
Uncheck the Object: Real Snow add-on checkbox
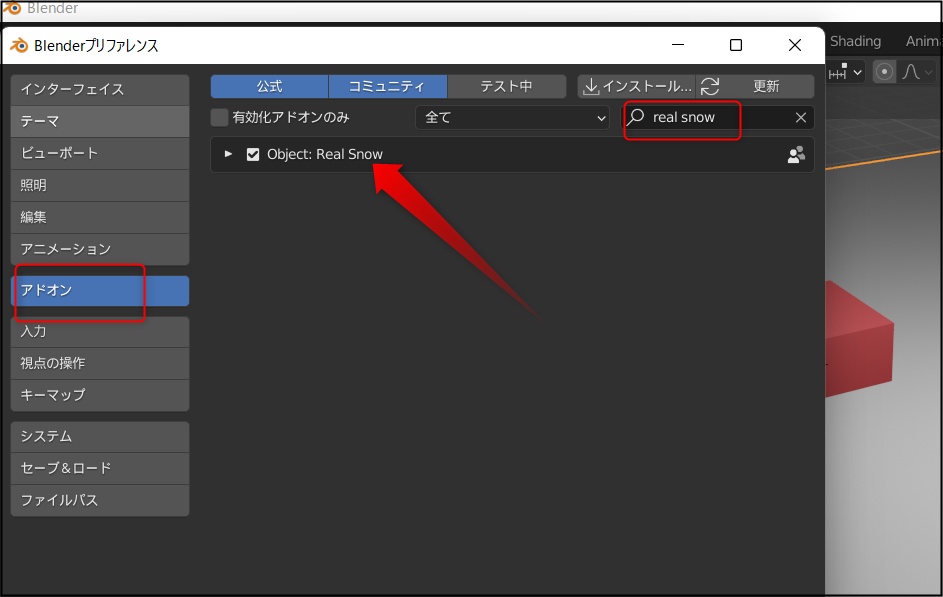tap(253, 155)
